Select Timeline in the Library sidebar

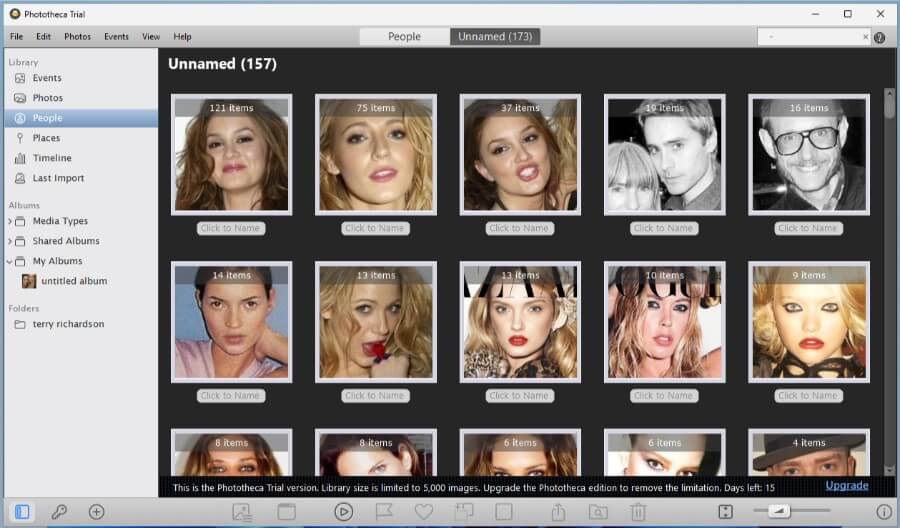[52, 158]
